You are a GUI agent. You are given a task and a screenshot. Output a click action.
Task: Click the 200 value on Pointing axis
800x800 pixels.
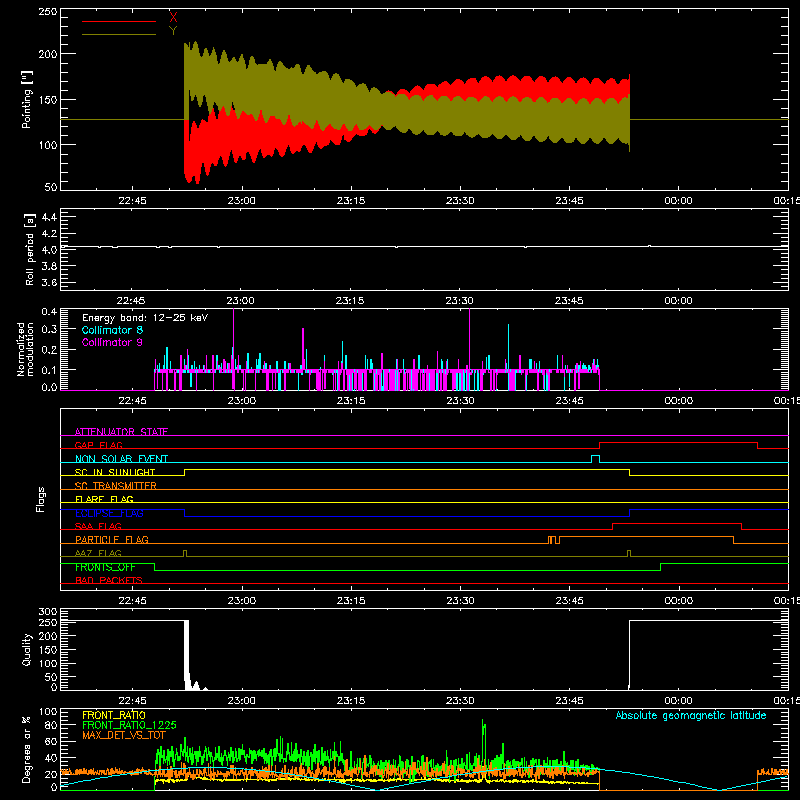coord(48,54)
